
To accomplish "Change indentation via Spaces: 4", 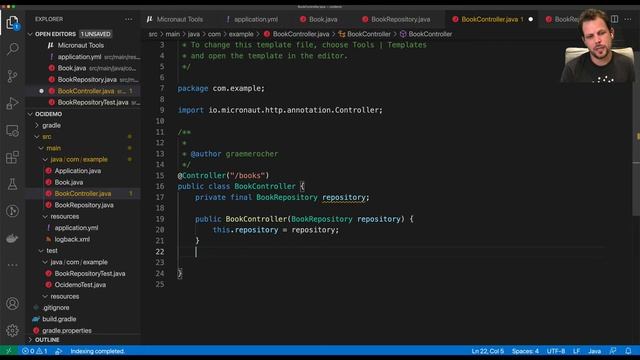I will pyautogui.click(x=525, y=351).
